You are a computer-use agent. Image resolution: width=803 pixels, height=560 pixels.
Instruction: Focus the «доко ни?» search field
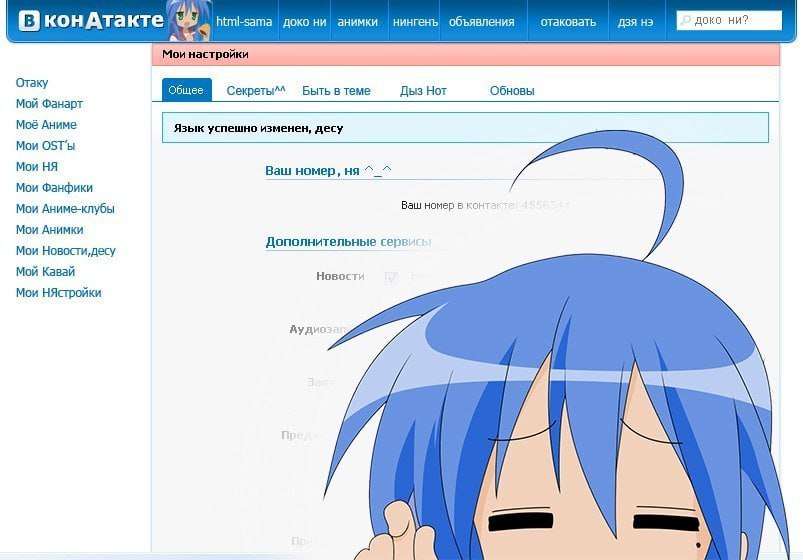point(733,21)
